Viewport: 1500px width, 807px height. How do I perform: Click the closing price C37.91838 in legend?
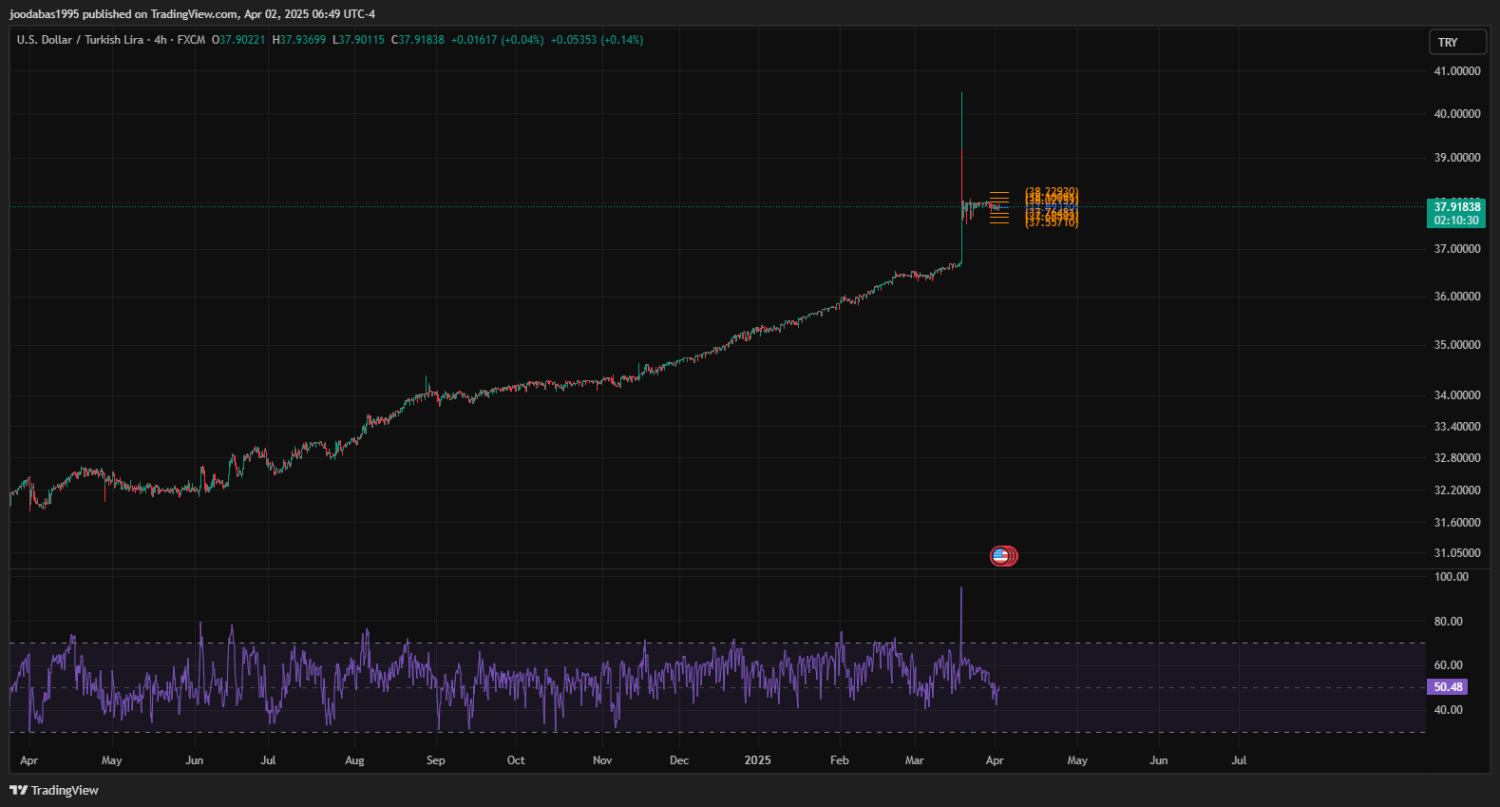tap(417, 40)
